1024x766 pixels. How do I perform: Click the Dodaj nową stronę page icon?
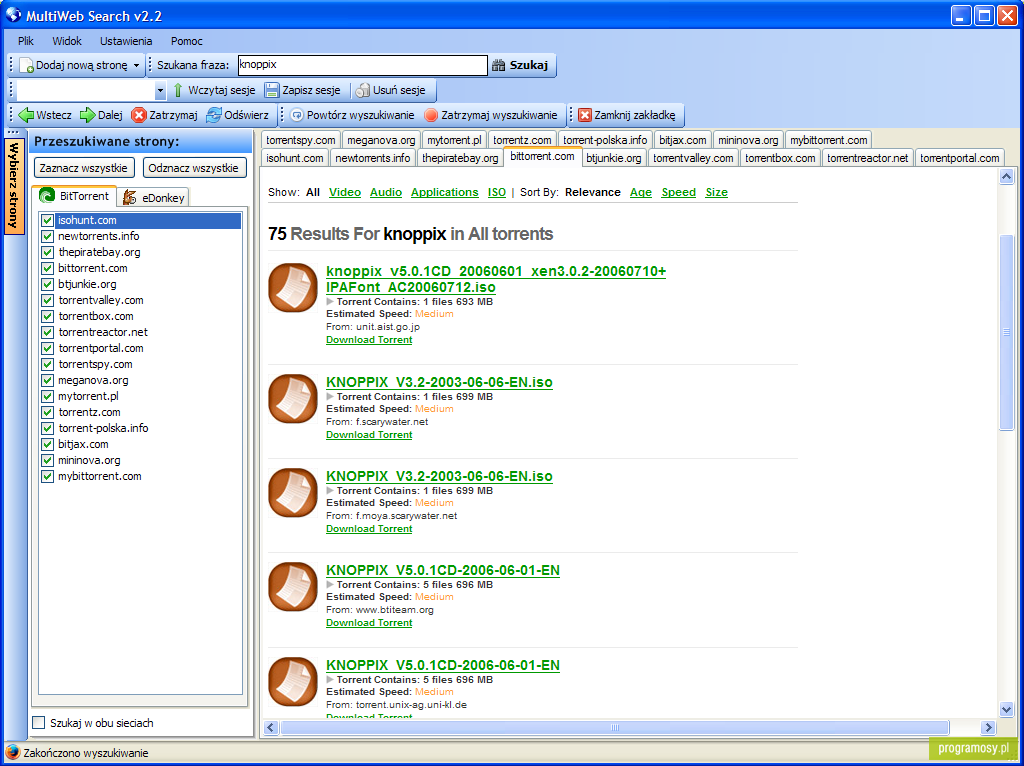[26, 65]
